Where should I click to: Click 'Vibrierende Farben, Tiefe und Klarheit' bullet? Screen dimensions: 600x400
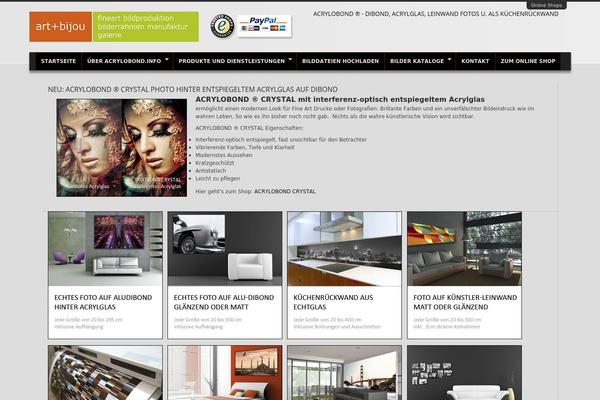(x=245, y=147)
